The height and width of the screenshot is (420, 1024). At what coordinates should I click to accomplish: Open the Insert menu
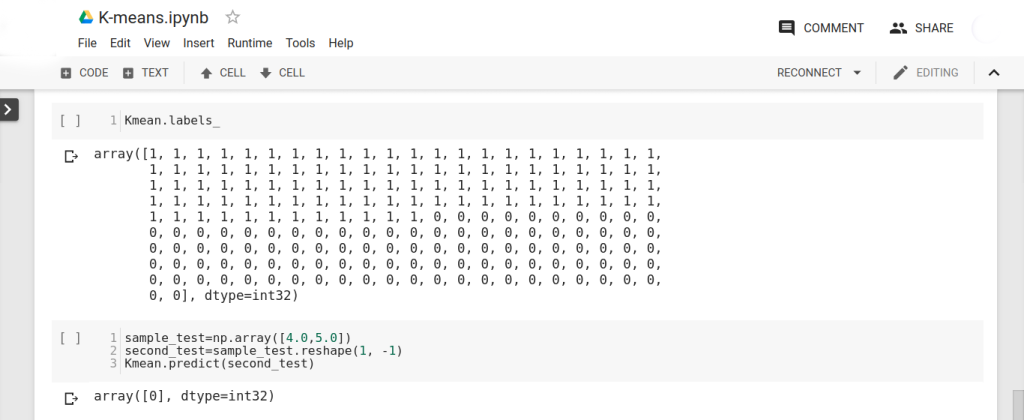[x=198, y=43]
